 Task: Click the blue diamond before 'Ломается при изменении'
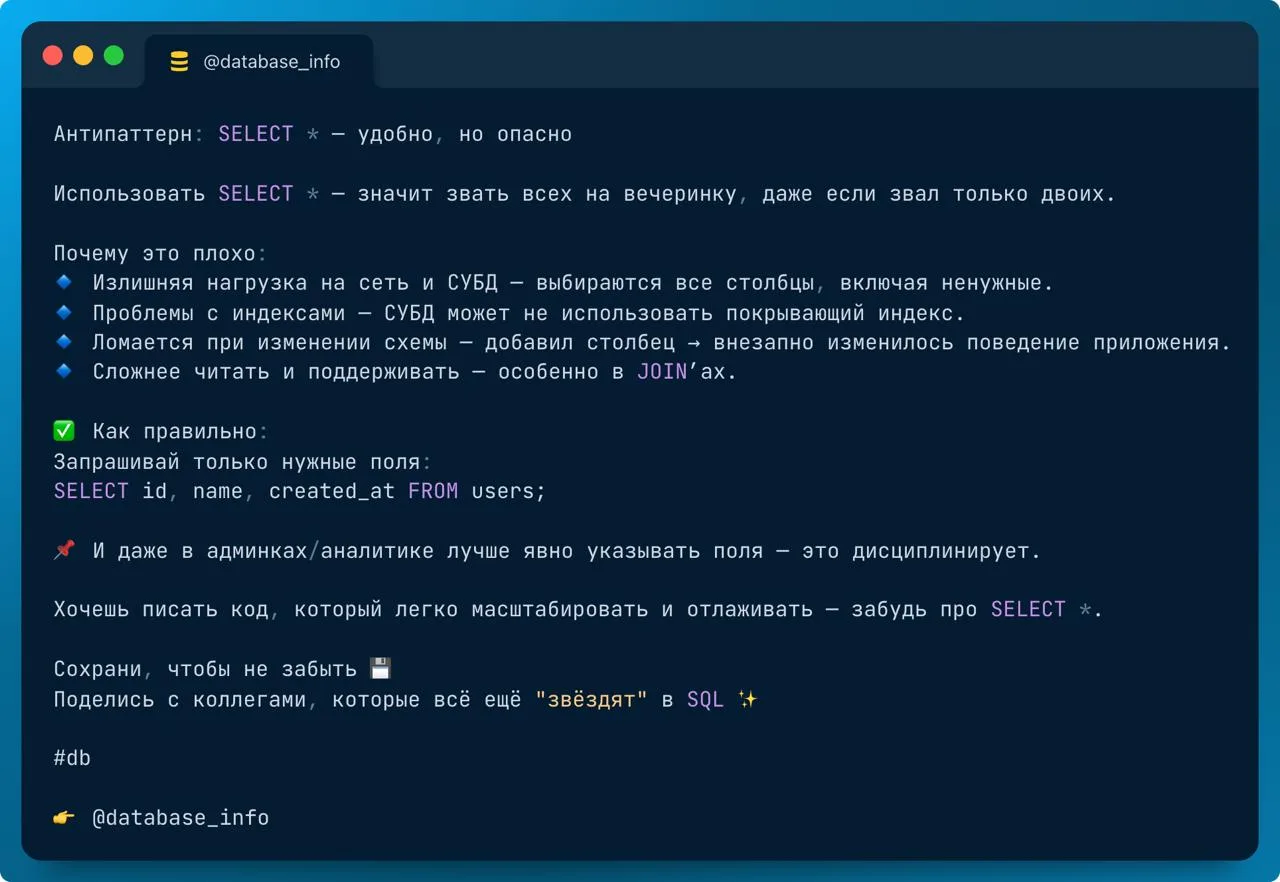64,342
